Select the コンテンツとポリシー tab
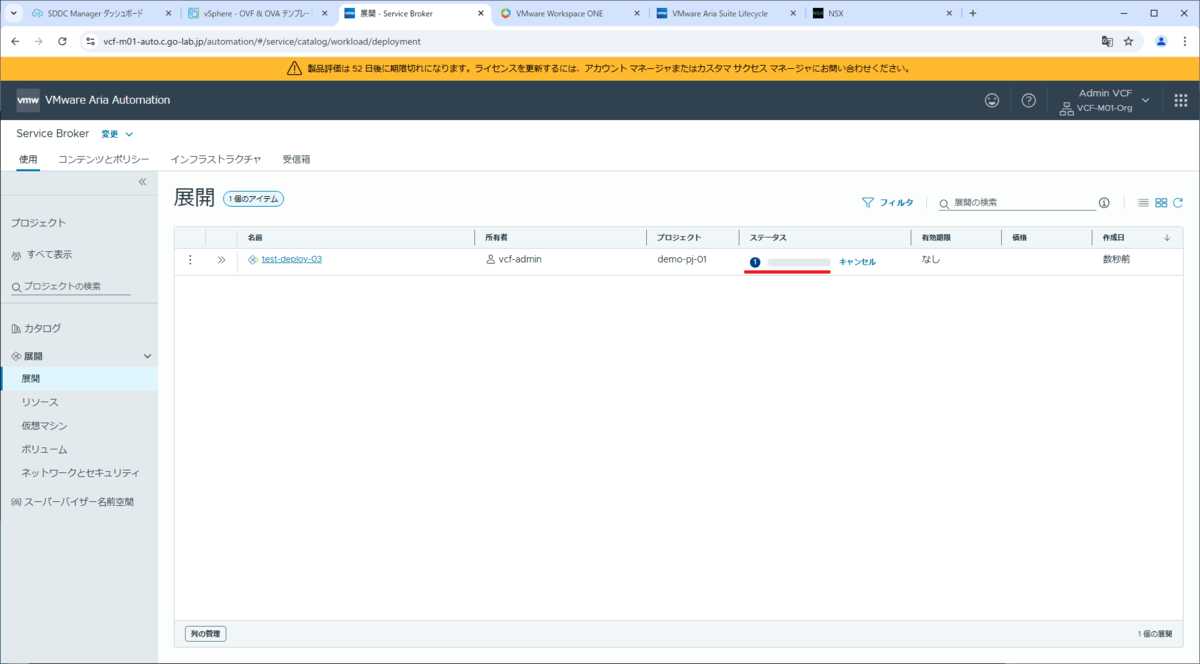The image size is (1200, 664). tap(104, 159)
